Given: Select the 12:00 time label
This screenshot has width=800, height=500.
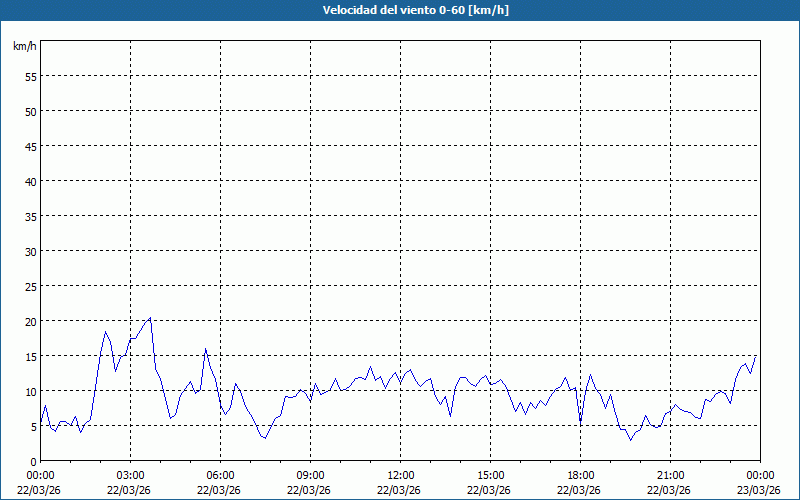Looking at the screenshot, I should click(x=400, y=475).
